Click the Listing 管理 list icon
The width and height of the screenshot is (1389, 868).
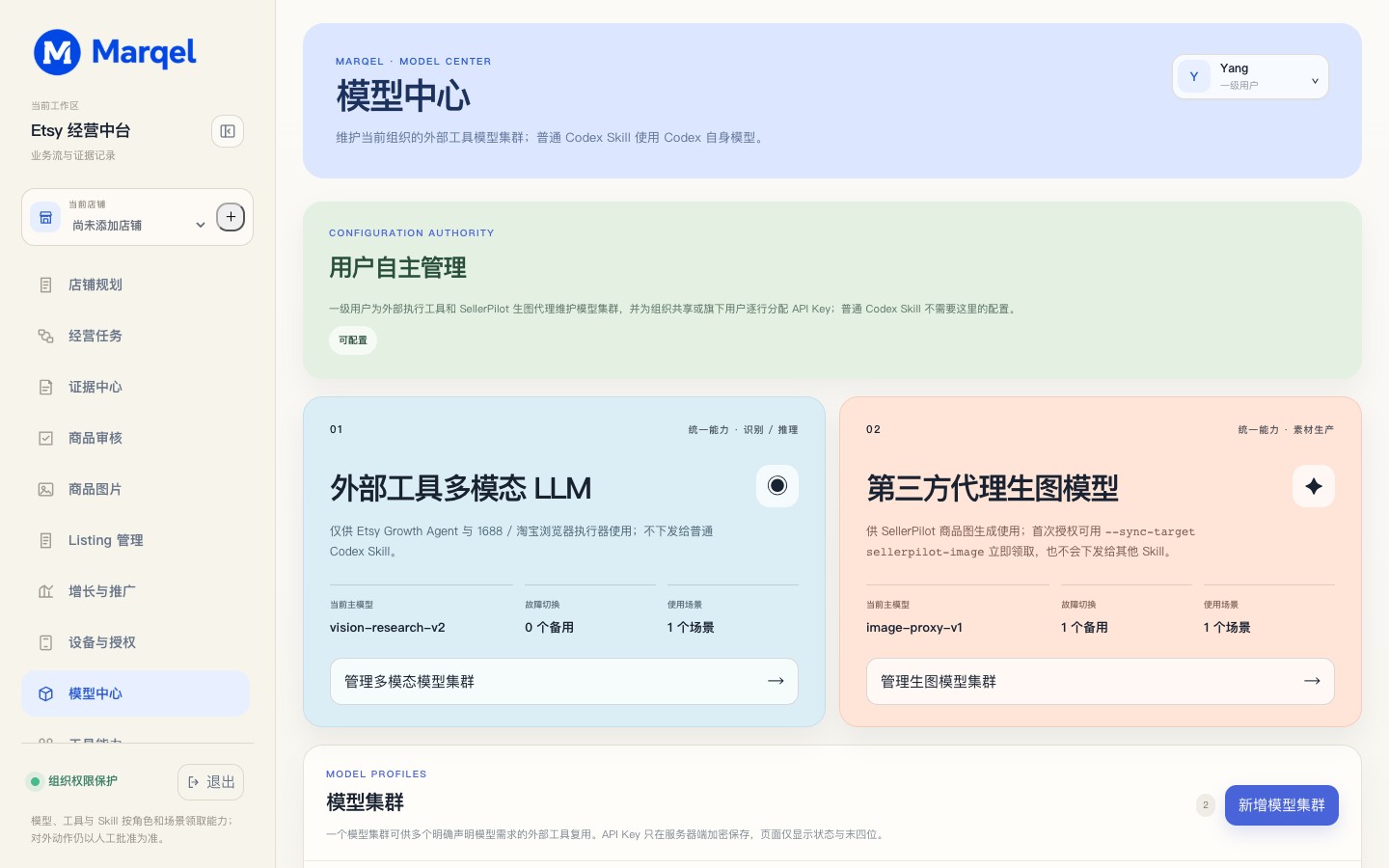(x=45, y=540)
